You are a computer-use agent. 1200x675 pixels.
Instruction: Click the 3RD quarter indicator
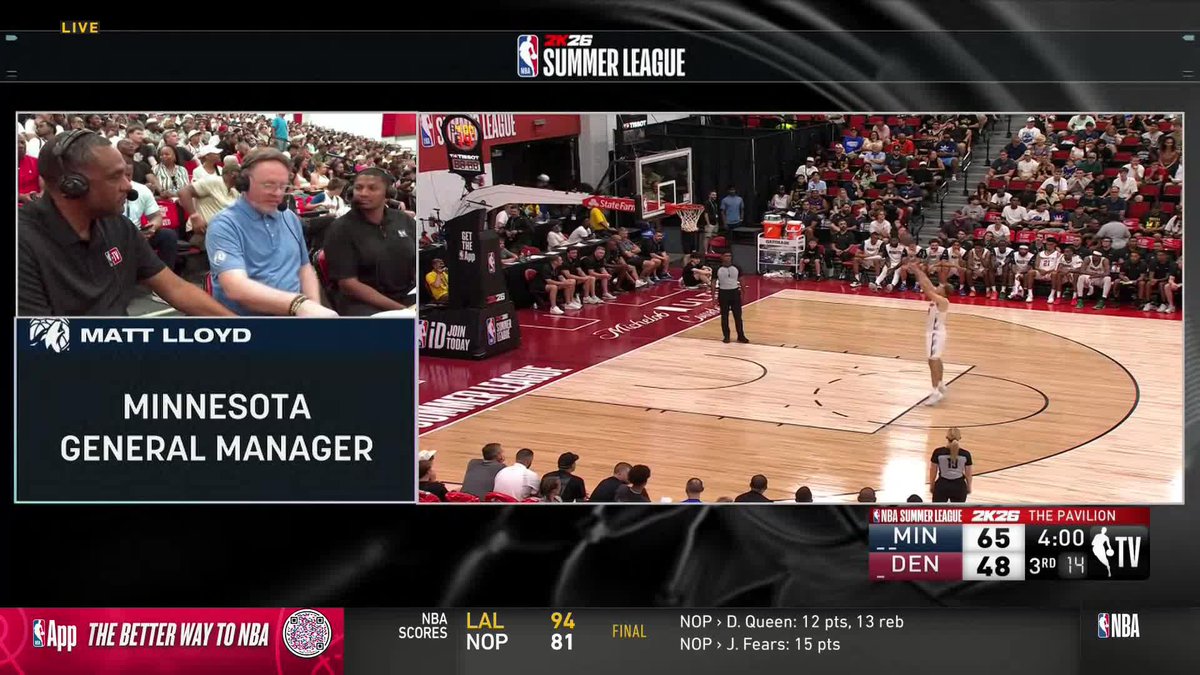(x=1042, y=564)
